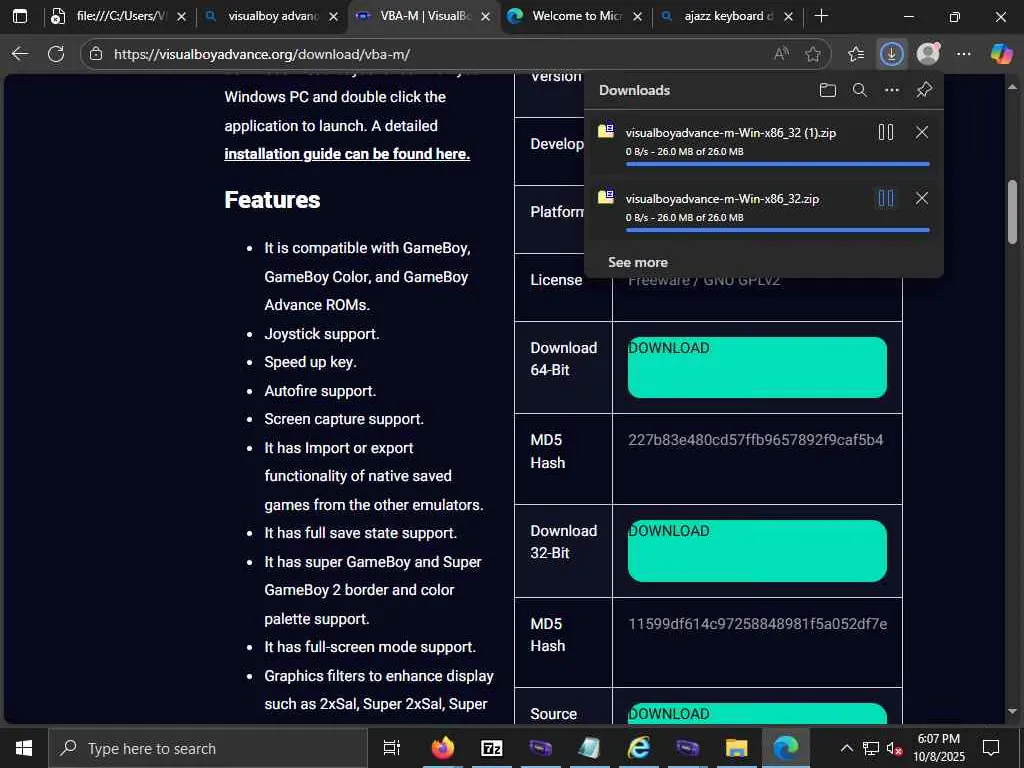The image size is (1024, 768).
Task: Click the page vertical scrollbar thumb
Action: (1012, 212)
